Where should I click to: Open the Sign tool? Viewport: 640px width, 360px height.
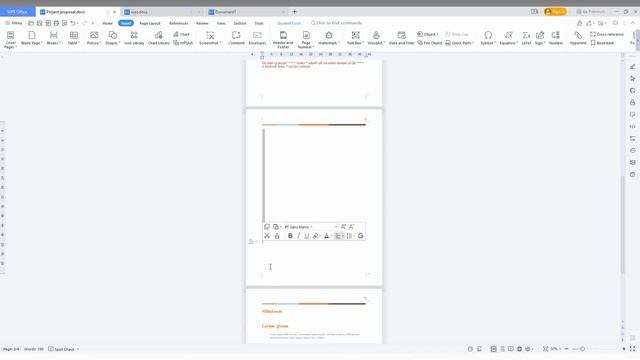tap(540, 38)
